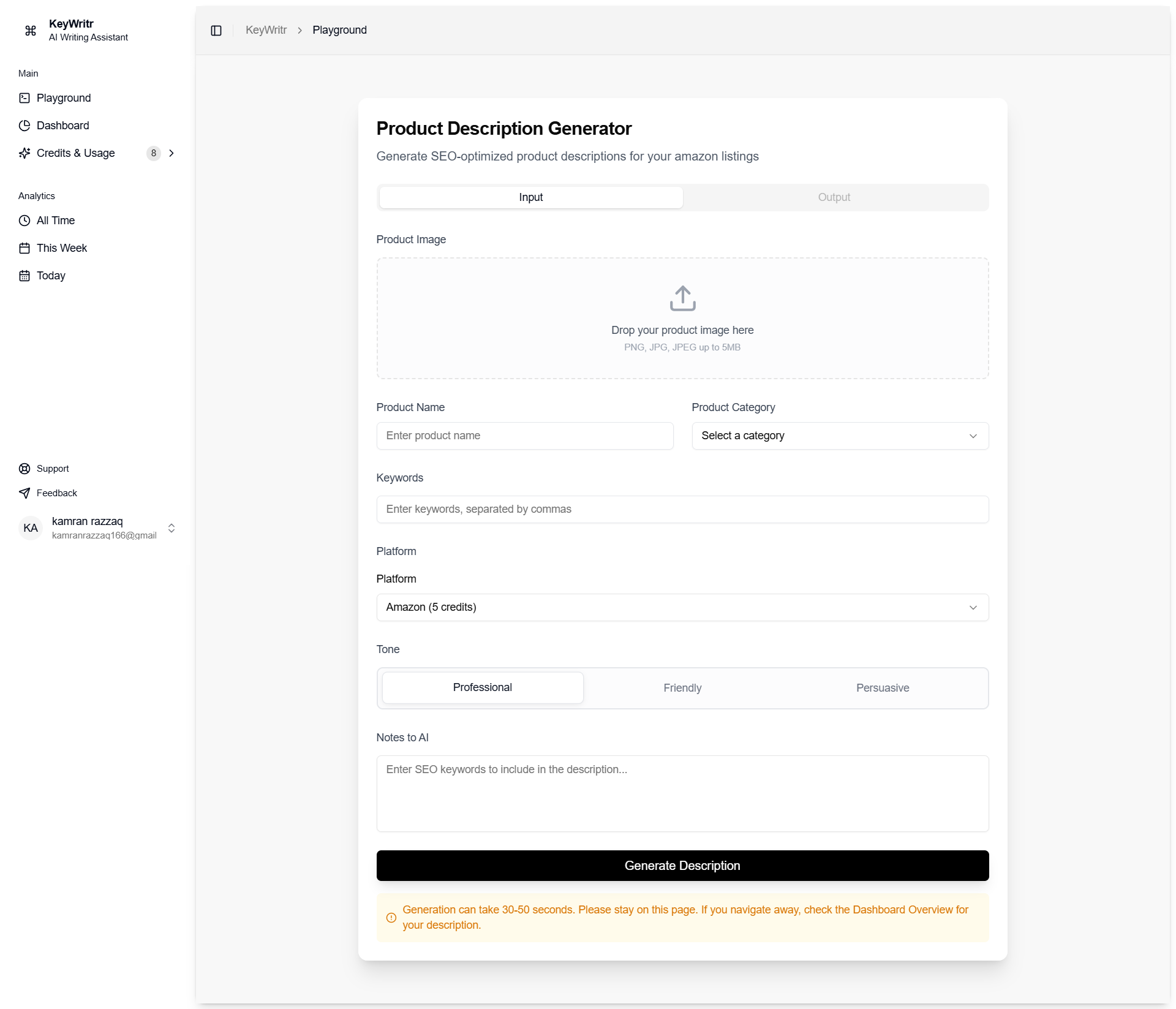Image resolution: width=1176 pixels, height=1009 pixels.
Task: Click the Dashboard pie chart icon
Action: pyautogui.click(x=24, y=126)
